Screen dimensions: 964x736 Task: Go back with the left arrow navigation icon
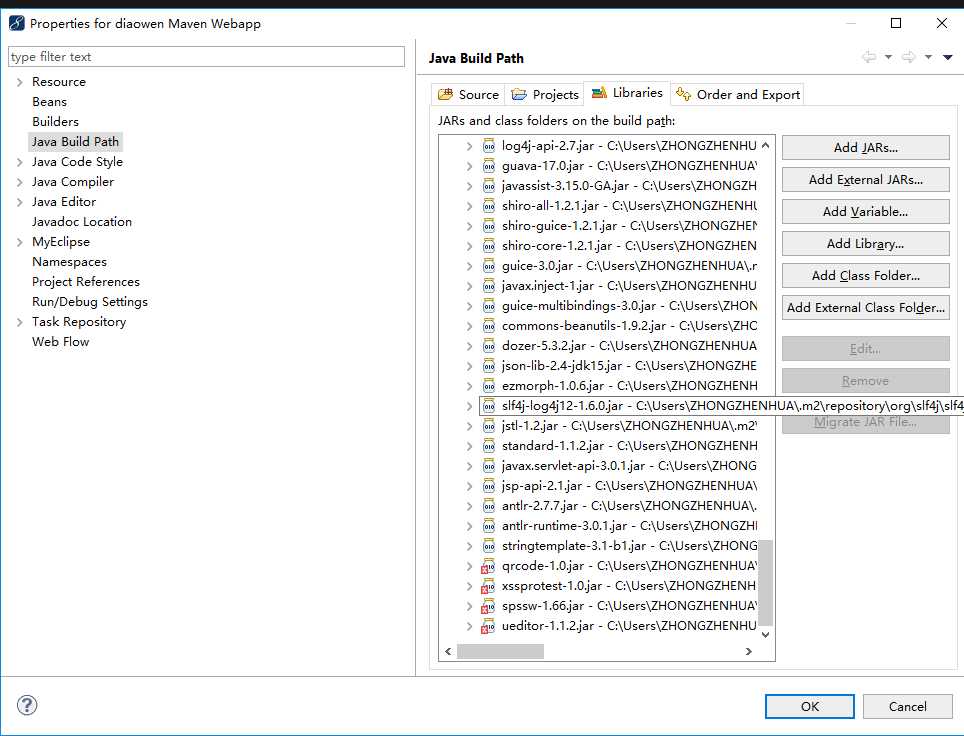click(869, 57)
